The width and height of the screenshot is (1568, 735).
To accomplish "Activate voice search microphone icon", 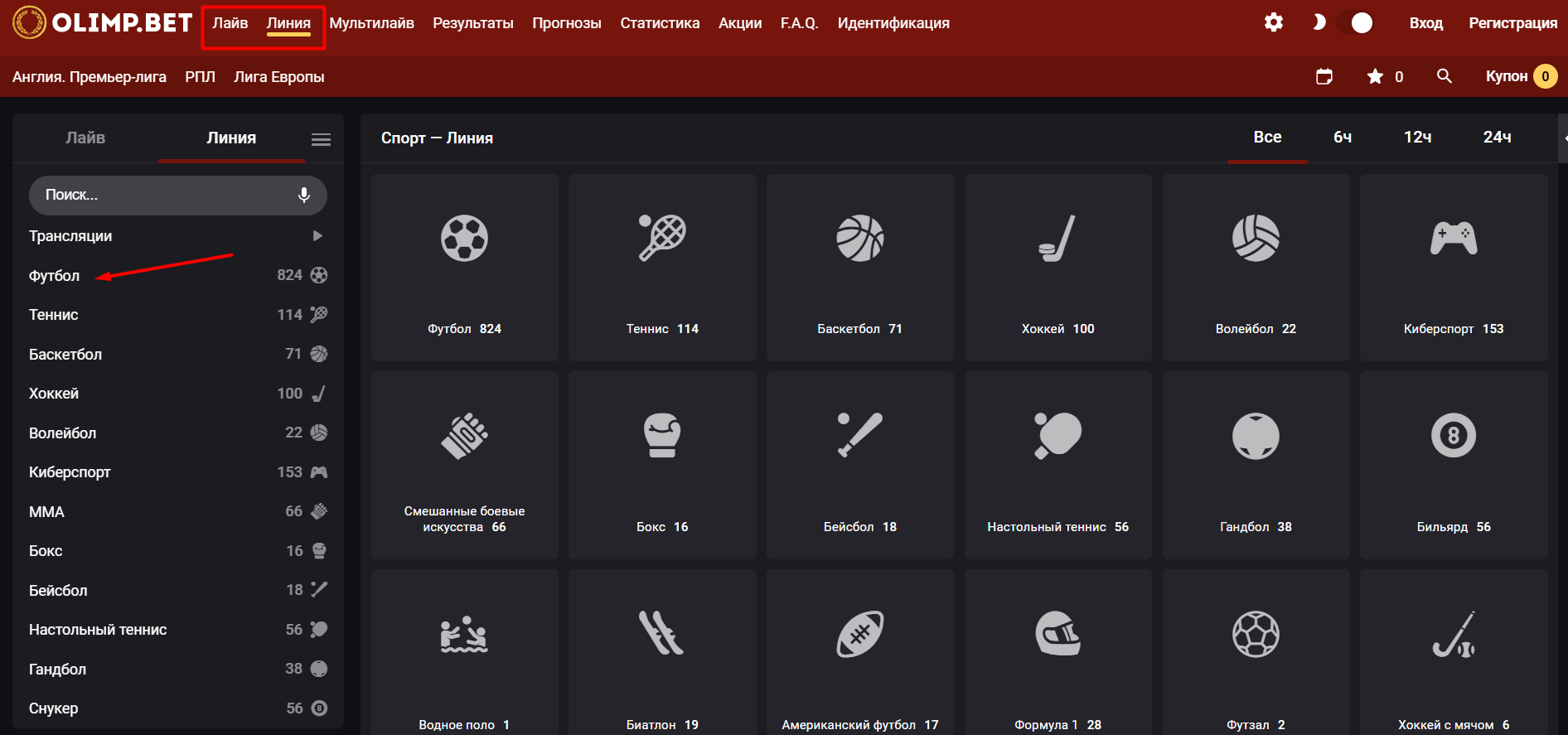I will [x=304, y=195].
